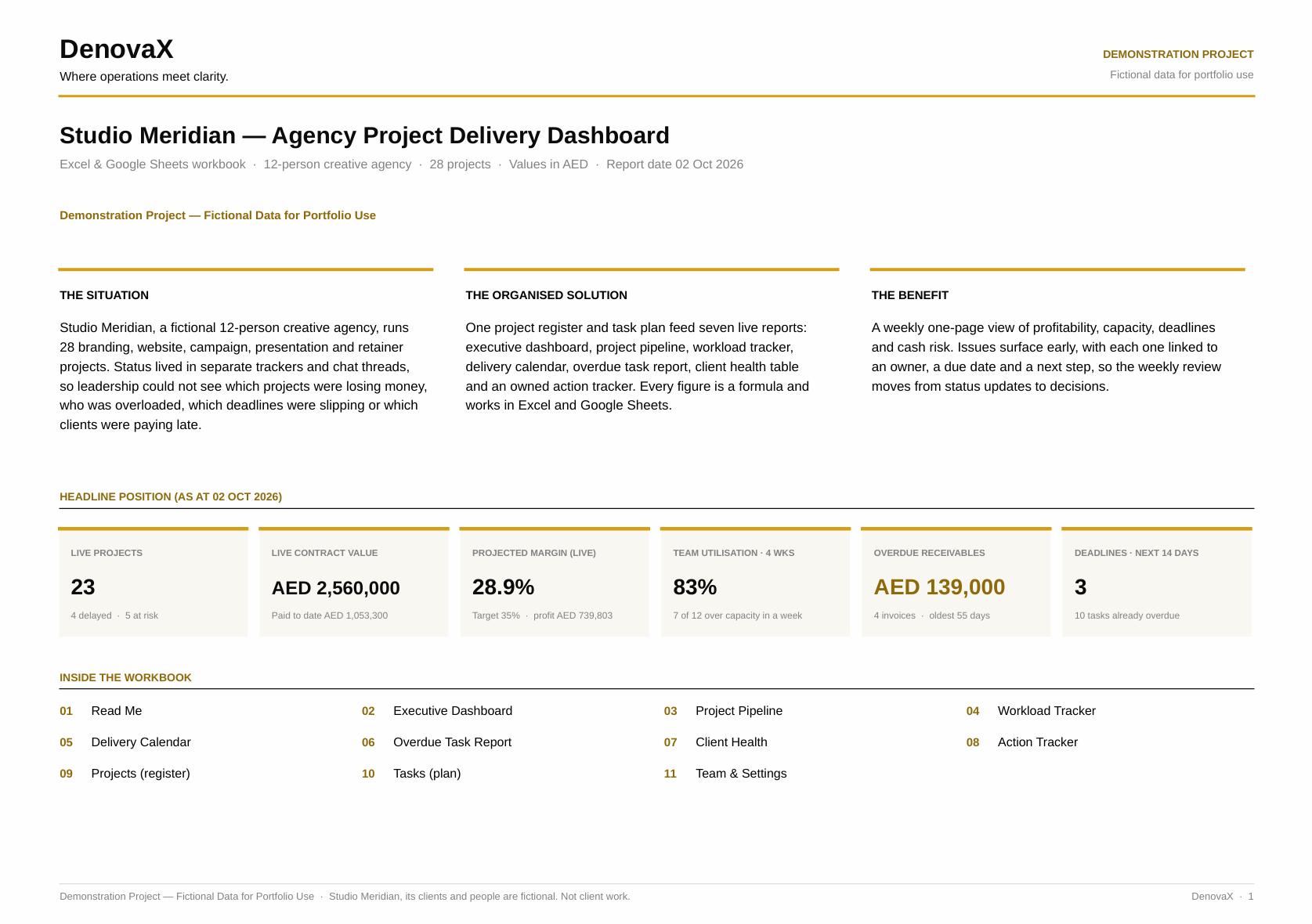
Task: Click the deadlines next 14 days value 3
Action: pos(1080,587)
